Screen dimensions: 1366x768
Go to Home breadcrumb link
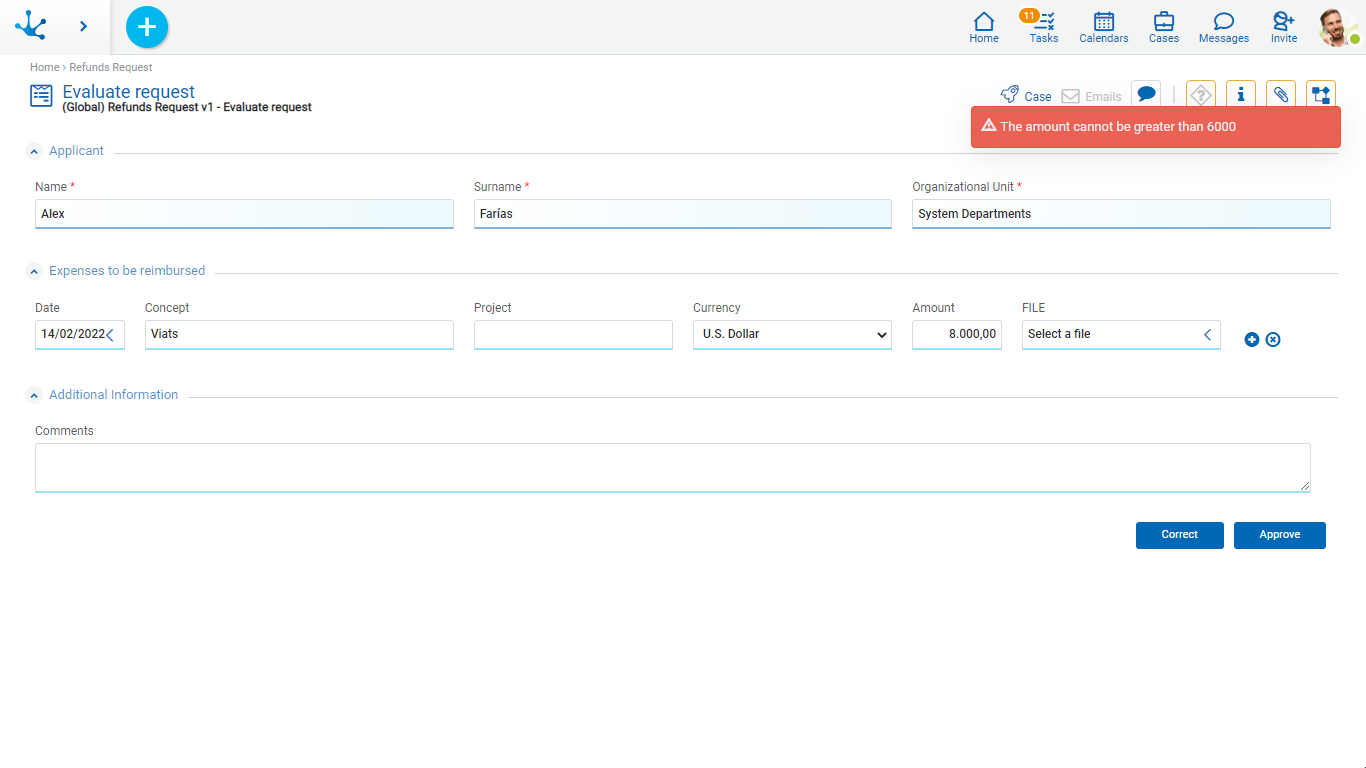point(44,67)
